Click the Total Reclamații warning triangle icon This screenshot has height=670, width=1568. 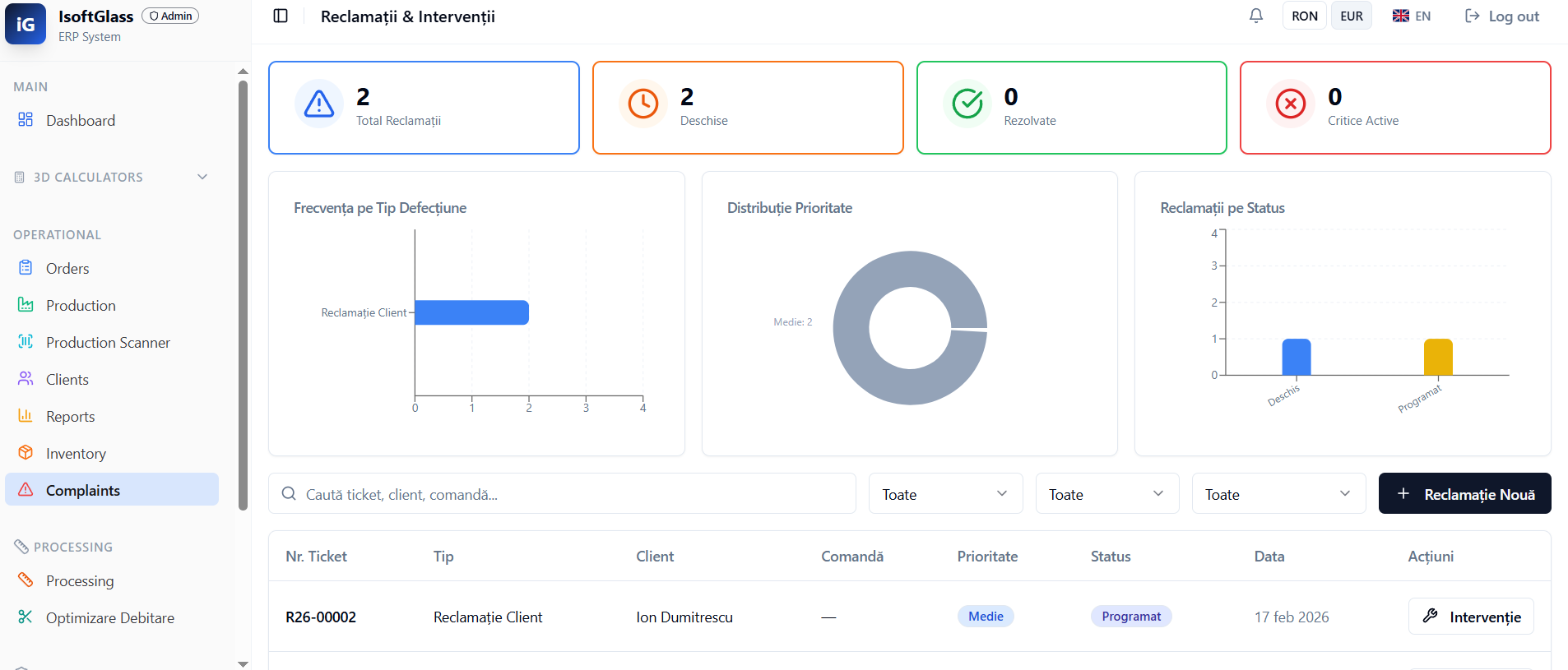click(319, 104)
